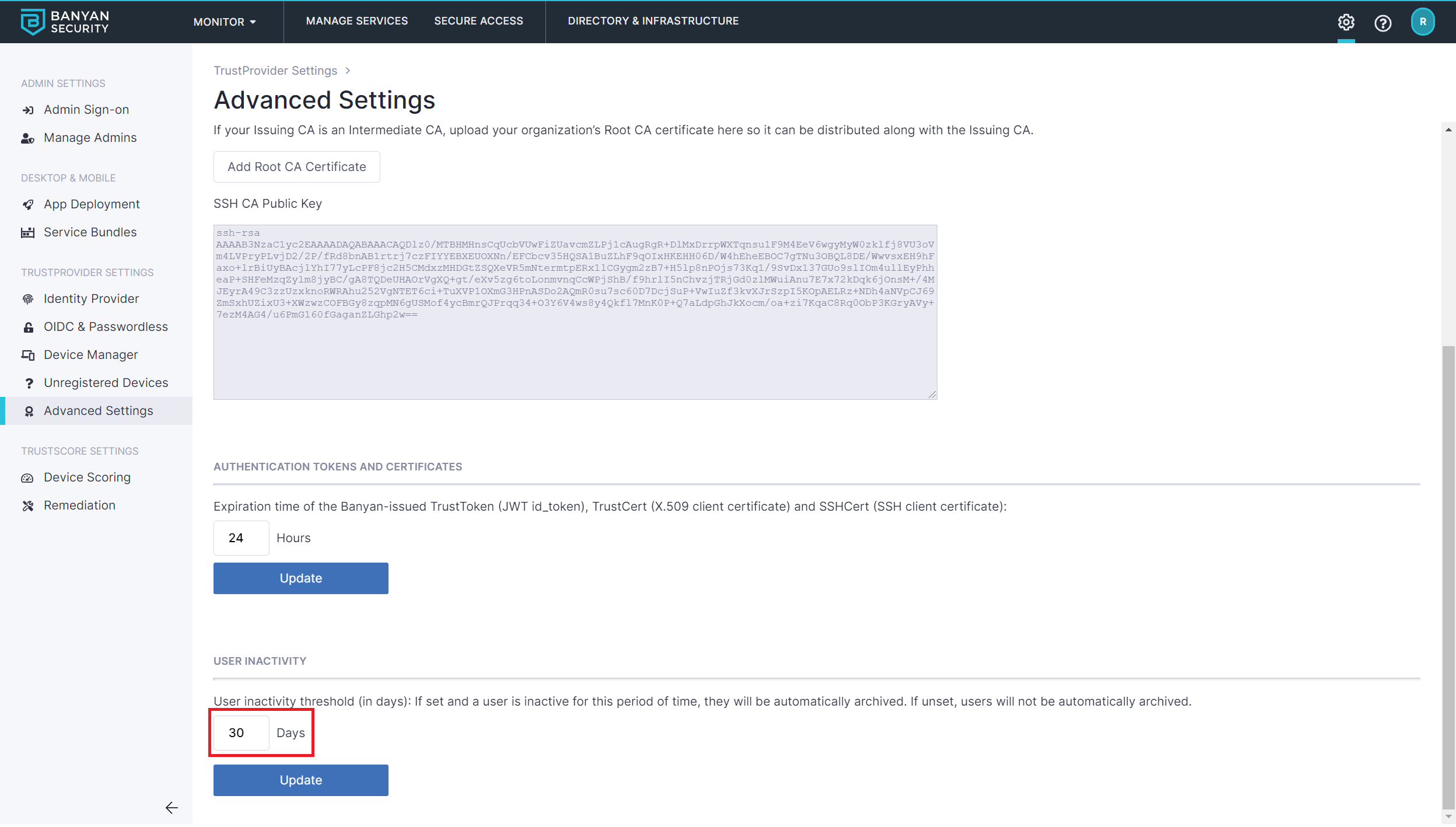The image size is (1456, 827).
Task: Click the inactivity Days input field
Action: tap(241, 733)
